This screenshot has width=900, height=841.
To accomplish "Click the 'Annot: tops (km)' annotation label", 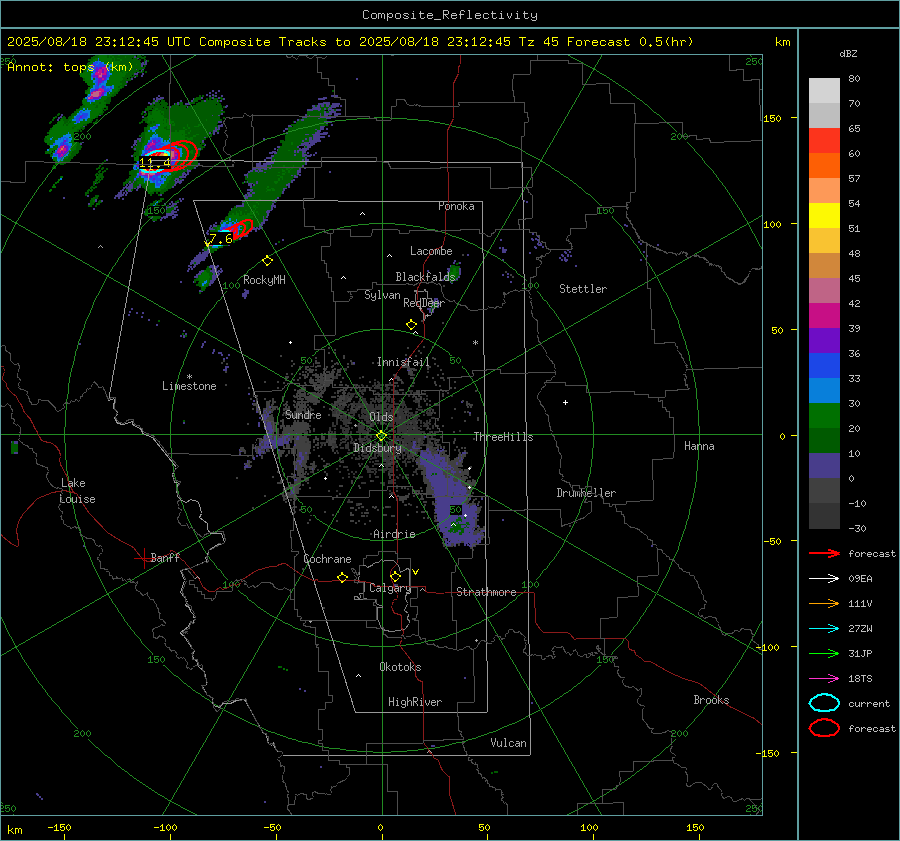I will pos(70,67).
